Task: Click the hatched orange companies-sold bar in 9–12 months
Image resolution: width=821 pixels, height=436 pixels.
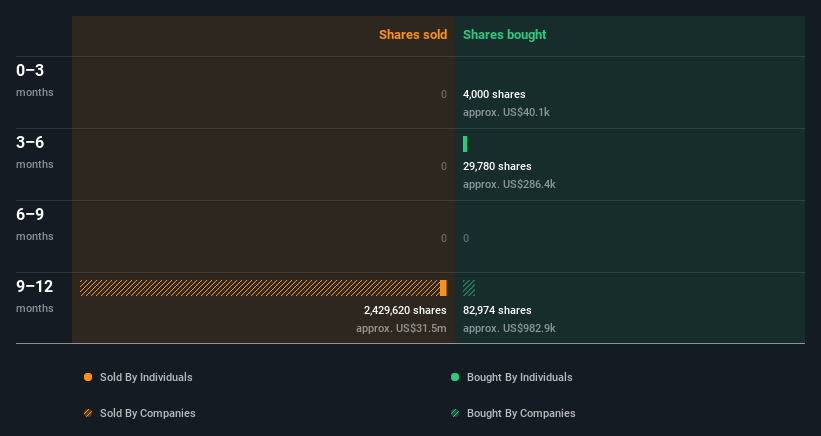Action: [260, 288]
